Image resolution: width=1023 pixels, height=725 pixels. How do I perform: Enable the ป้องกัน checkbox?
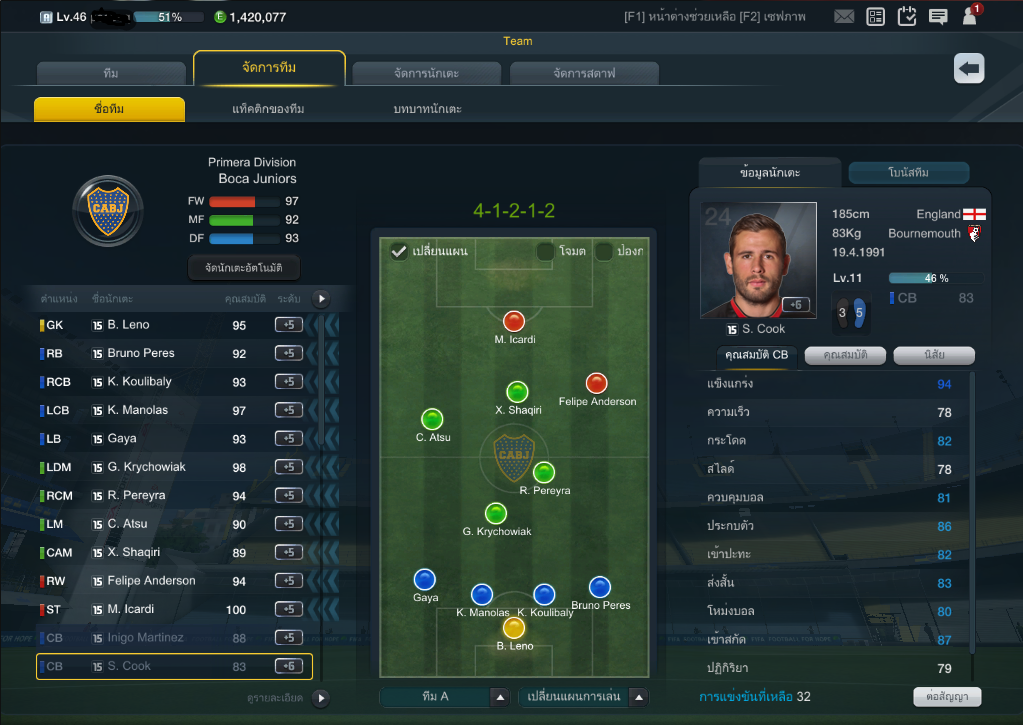603,251
